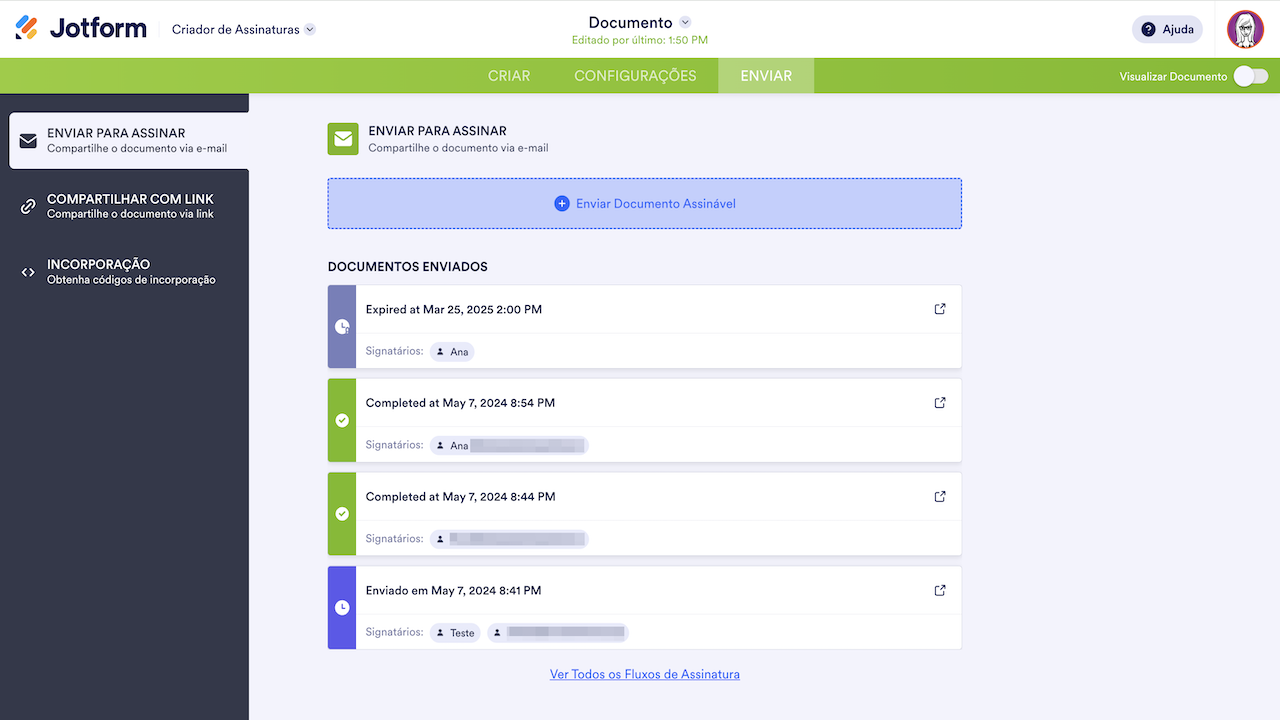Click the Teste signatory chip
Screen dimensions: 1280x720
[x=455, y=632]
